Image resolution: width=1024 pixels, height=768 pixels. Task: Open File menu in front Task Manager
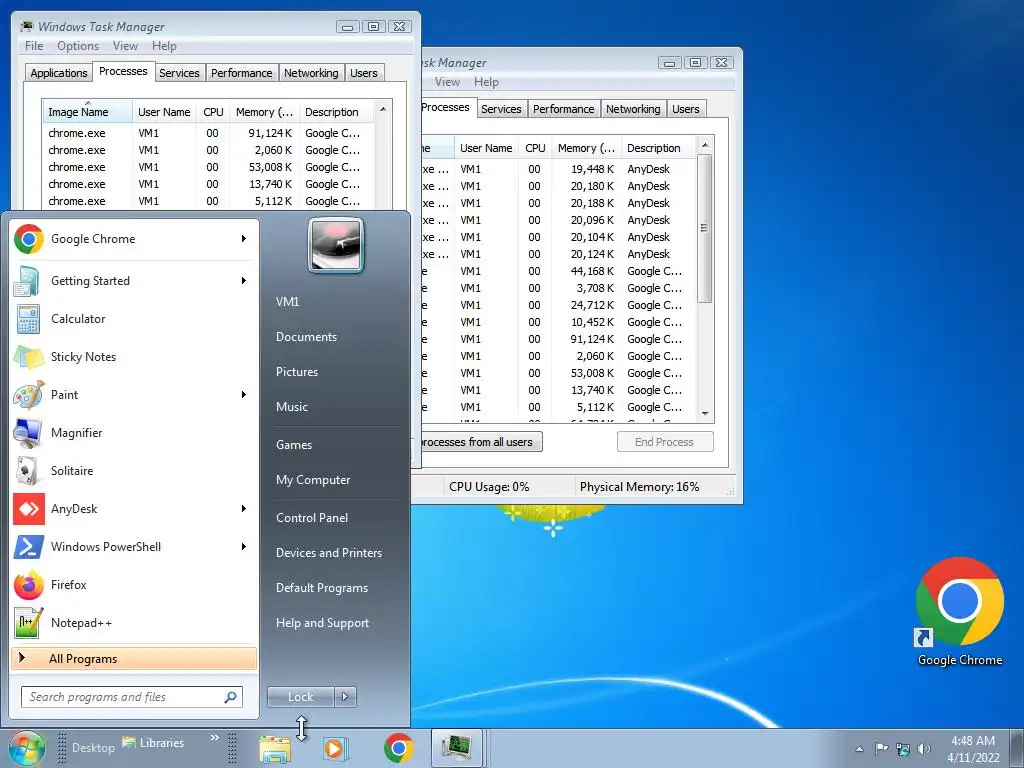[34, 46]
